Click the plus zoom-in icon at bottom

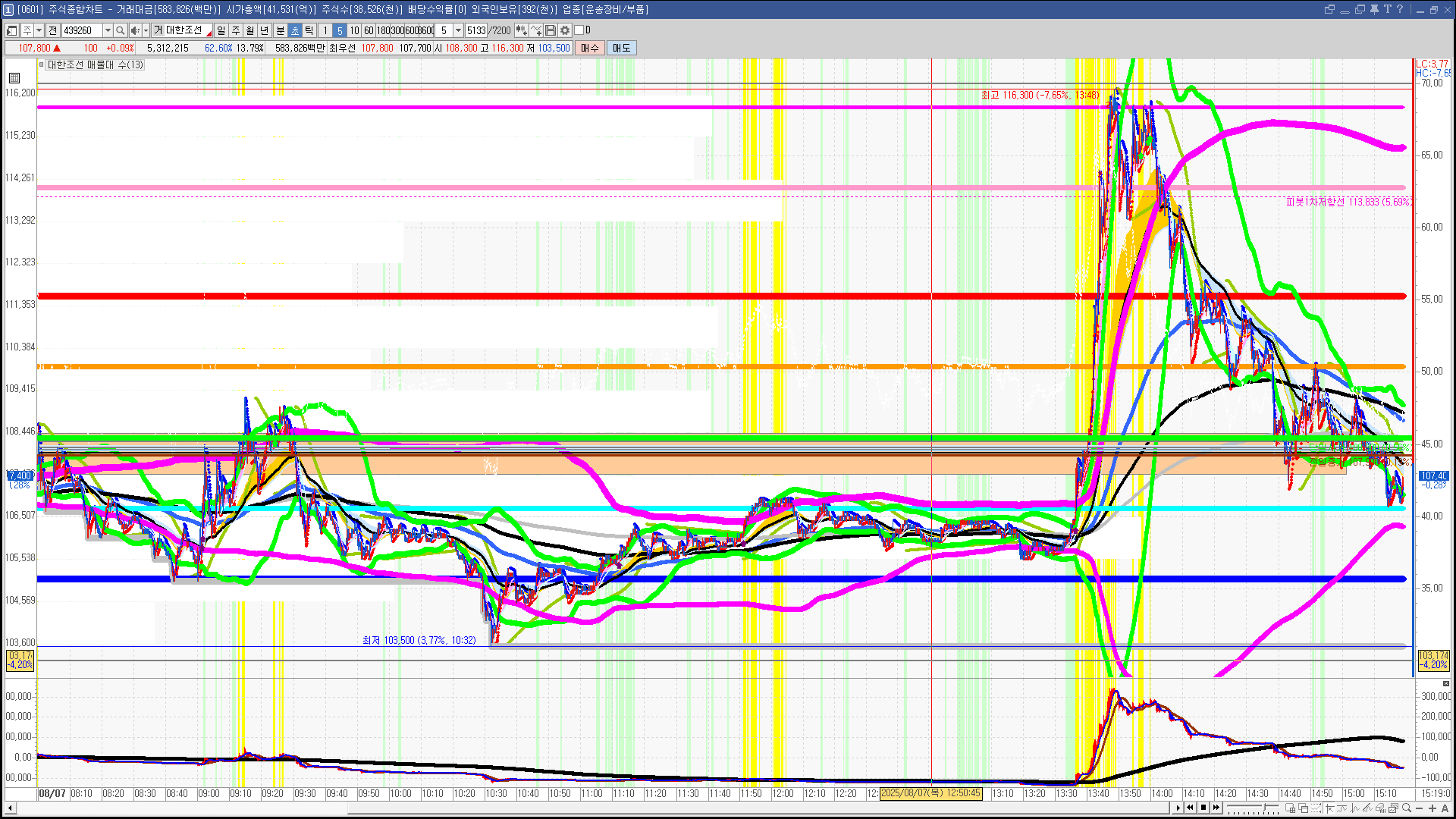pos(1432,808)
